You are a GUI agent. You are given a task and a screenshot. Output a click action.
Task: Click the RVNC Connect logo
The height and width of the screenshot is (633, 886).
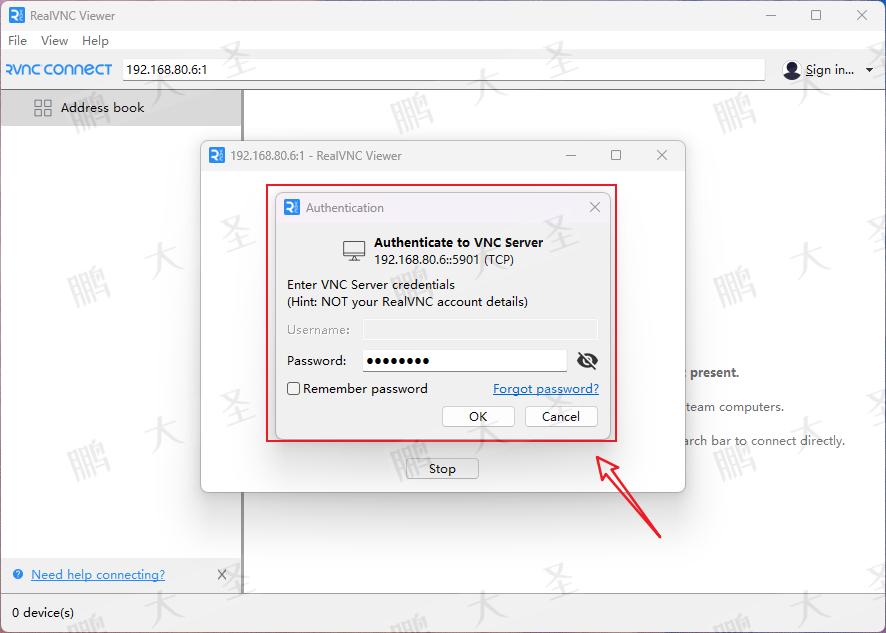59,70
